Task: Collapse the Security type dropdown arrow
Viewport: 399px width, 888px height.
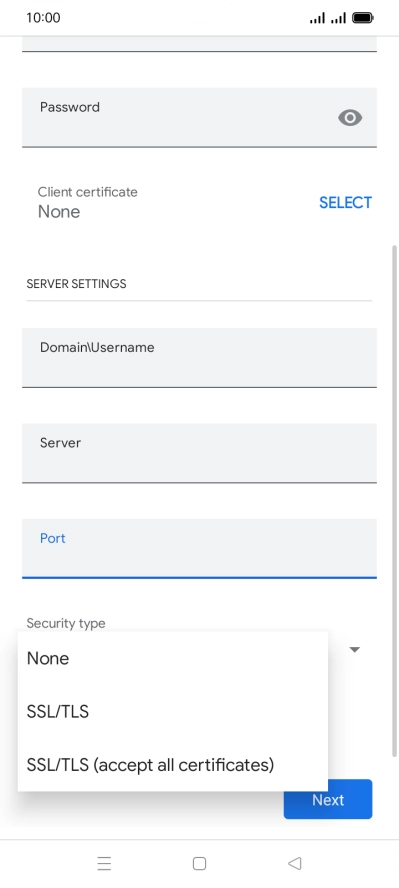Action: [354, 650]
